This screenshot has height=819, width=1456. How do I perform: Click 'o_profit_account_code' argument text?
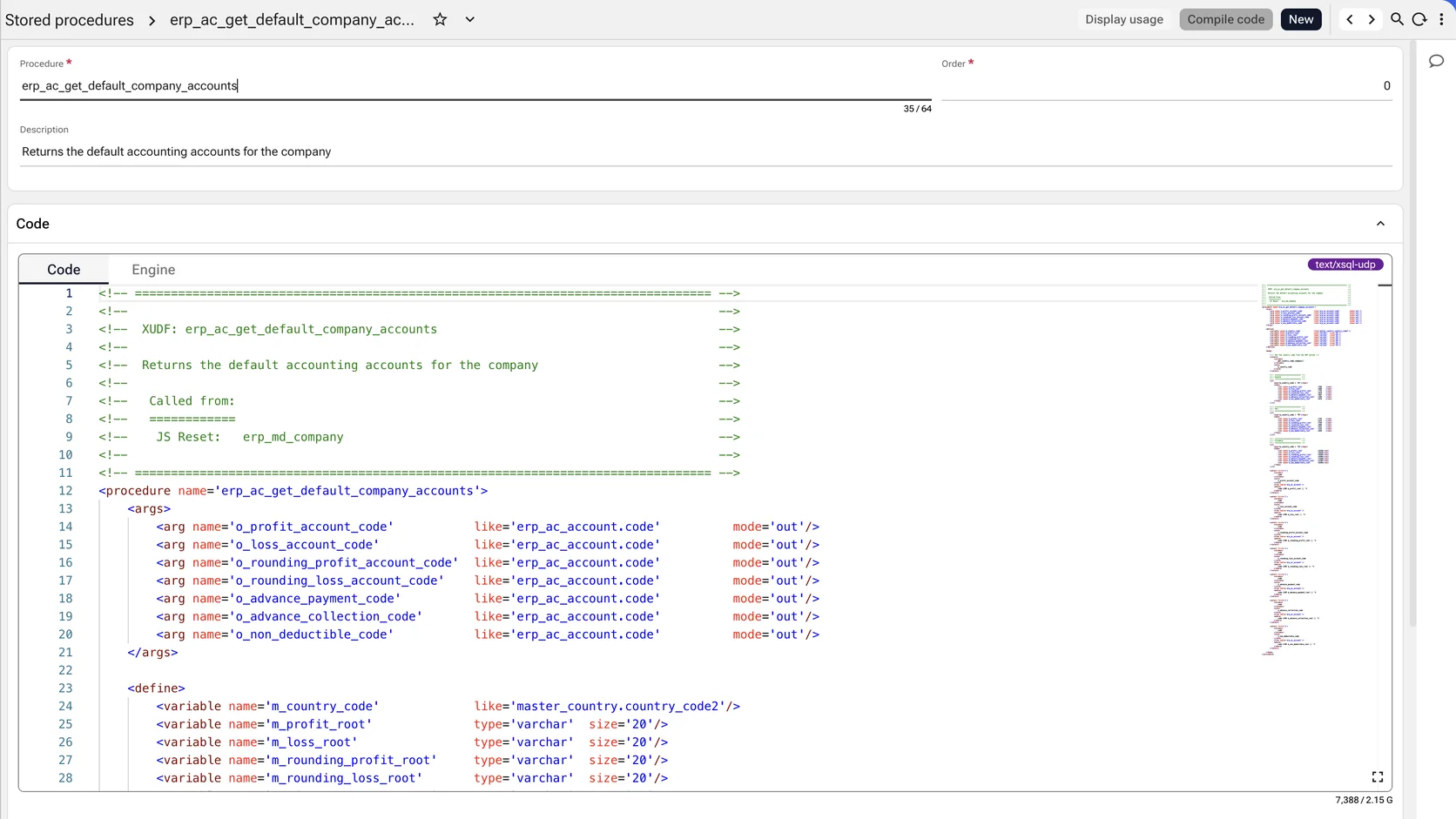tap(311, 527)
